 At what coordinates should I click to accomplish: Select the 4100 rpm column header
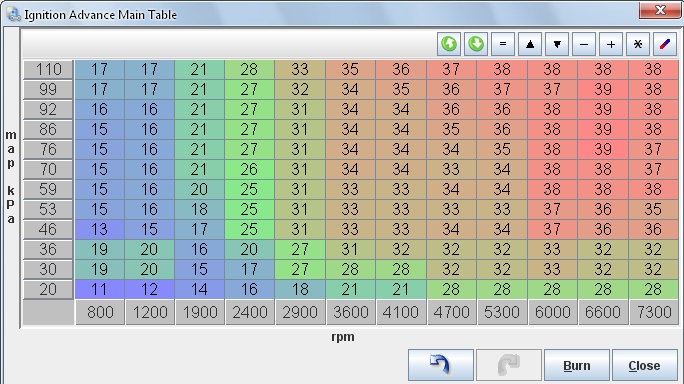[400, 312]
